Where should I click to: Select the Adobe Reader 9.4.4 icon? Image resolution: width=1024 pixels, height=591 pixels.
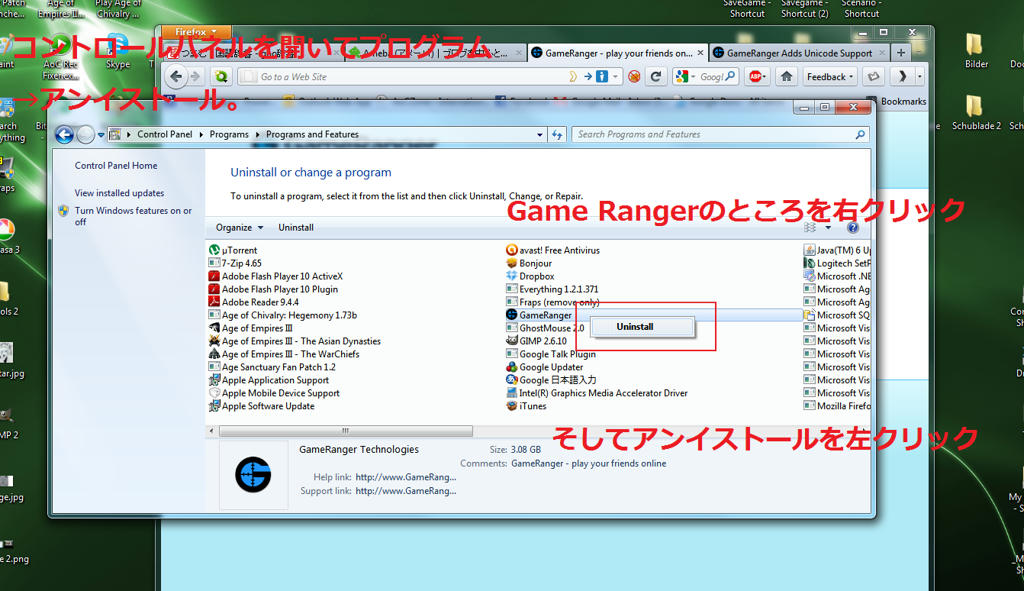click(214, 302)
